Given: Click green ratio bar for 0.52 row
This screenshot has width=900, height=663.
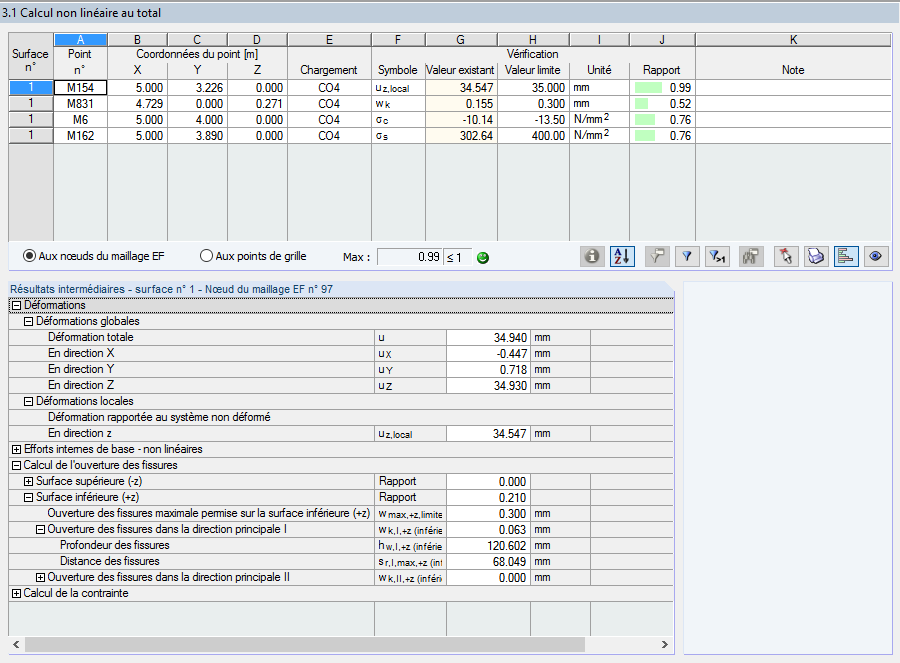Looking at the screenshot, I should click(x=641, y=104).
